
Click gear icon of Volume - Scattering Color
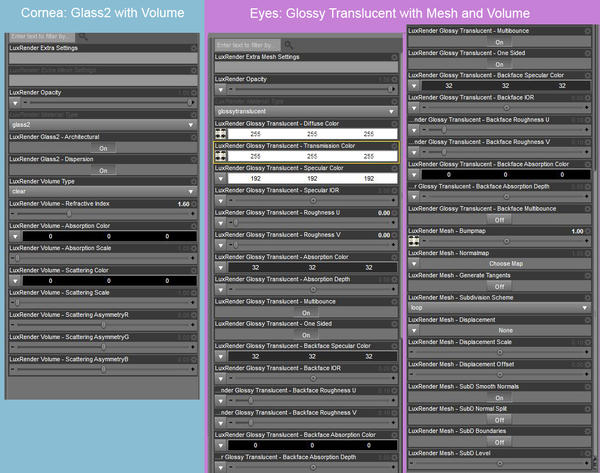(194, 270)
